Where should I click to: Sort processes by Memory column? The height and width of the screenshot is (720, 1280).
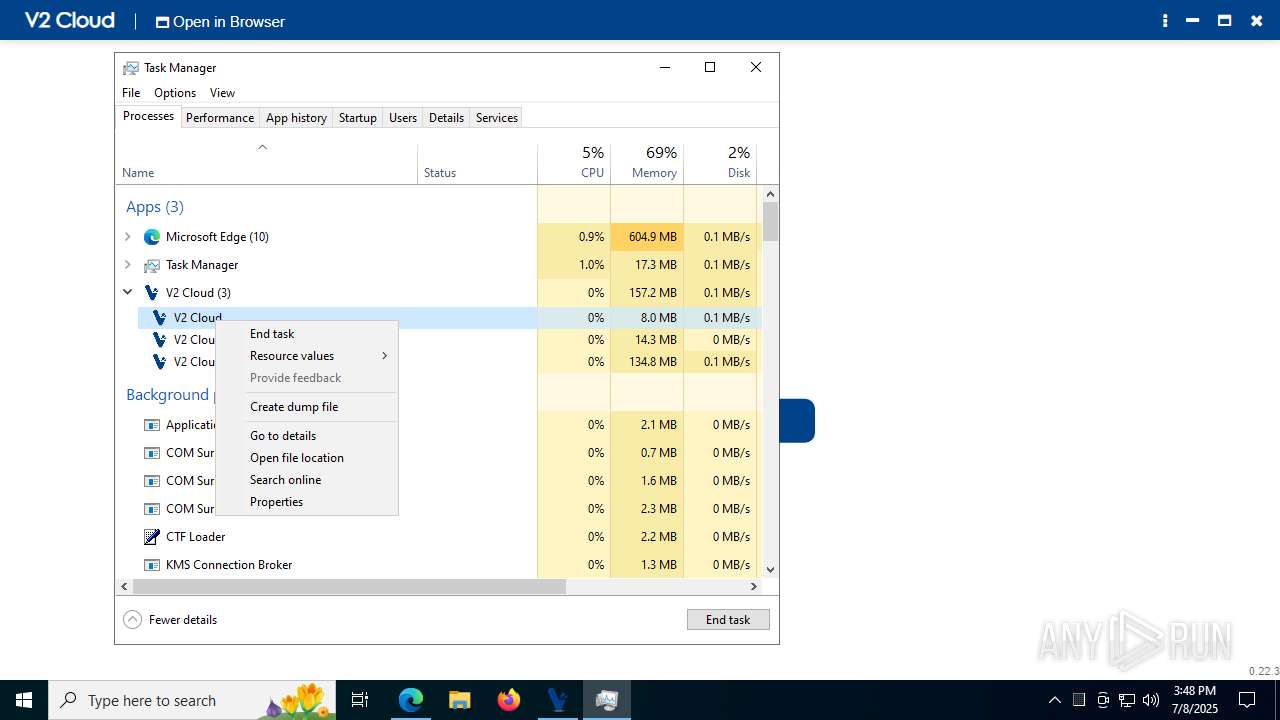pyautogui.click(x=647, y=163)
